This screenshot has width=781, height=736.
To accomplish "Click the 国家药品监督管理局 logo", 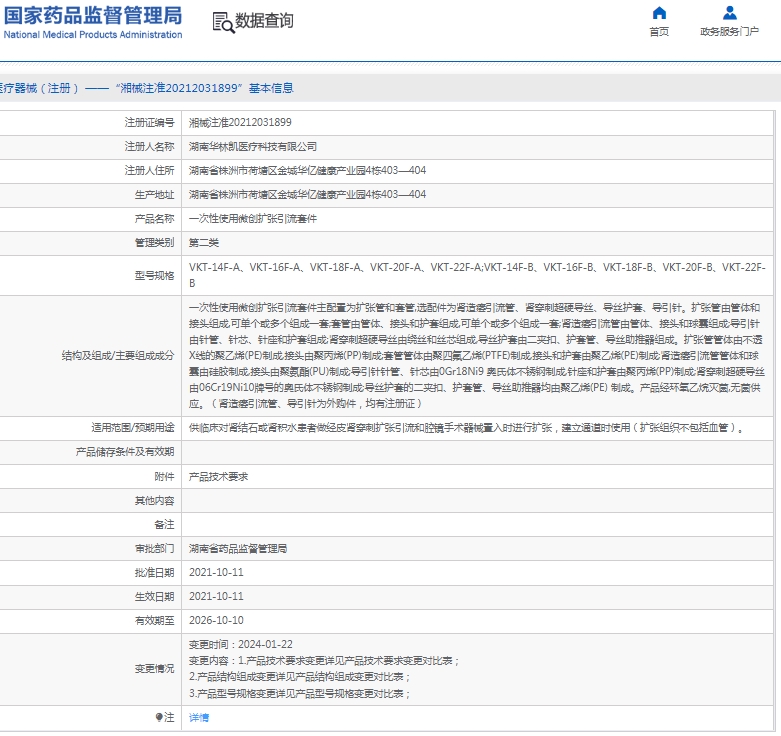I will [93, 22].
